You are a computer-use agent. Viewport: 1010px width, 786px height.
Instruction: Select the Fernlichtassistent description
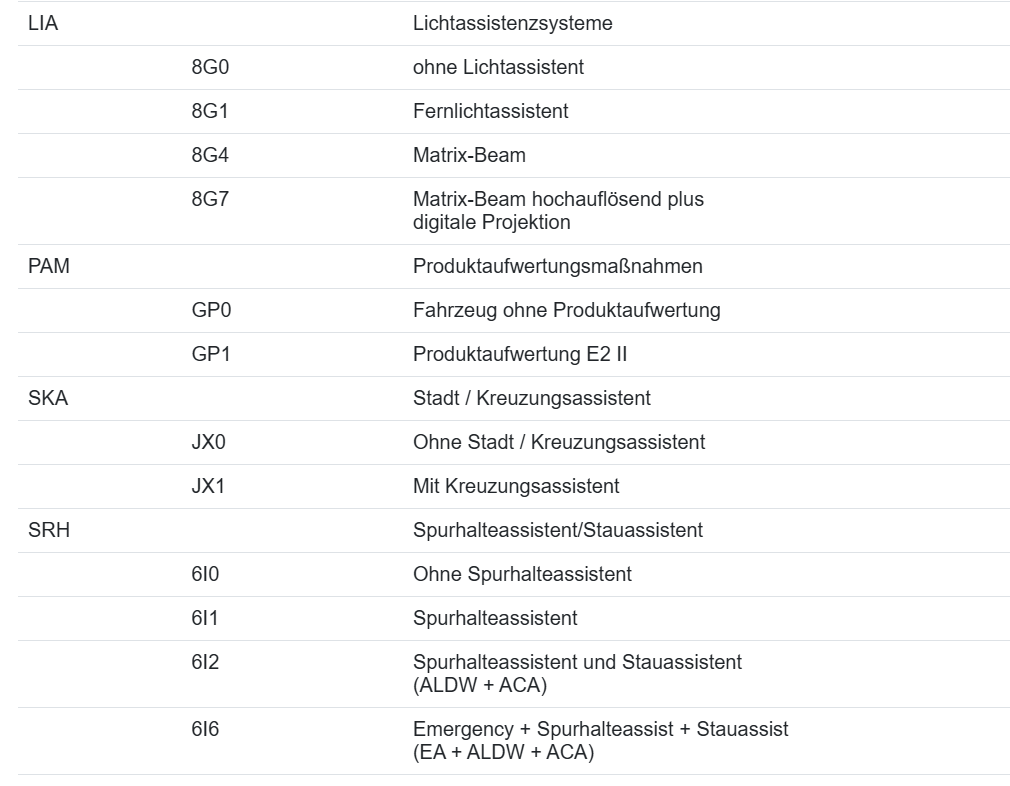(490, 112)
